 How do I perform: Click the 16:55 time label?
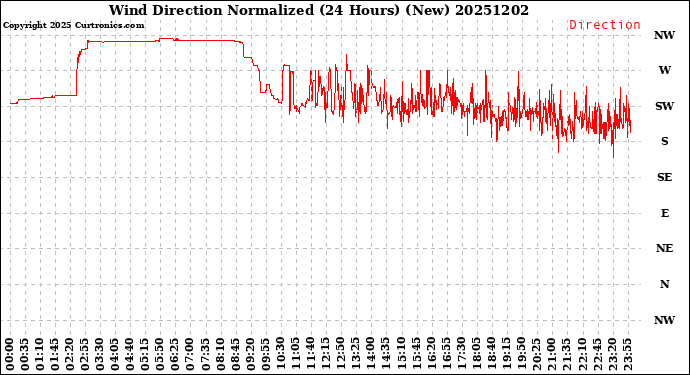pos(446,354)
